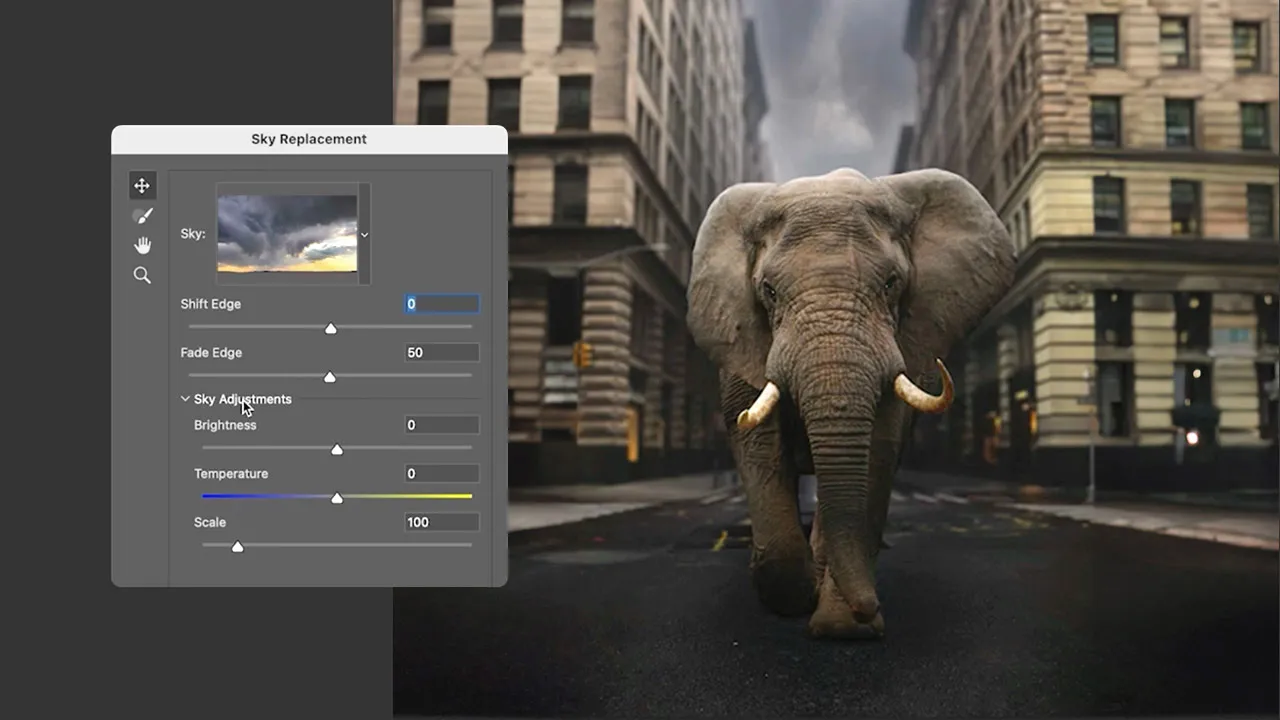
Task: Click the Scale value field
Action: point(441,522)
